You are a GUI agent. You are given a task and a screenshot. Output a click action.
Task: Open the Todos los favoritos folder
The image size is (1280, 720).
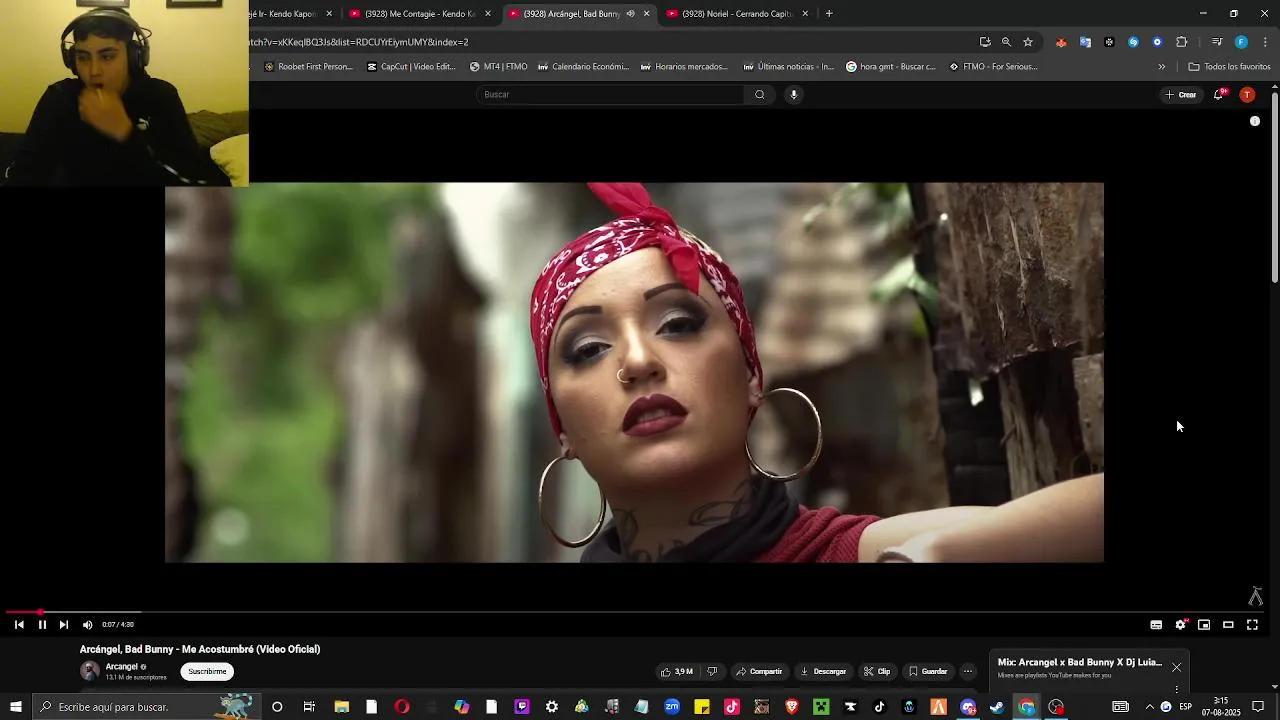pyautogui.click(x=1230, y=67)
